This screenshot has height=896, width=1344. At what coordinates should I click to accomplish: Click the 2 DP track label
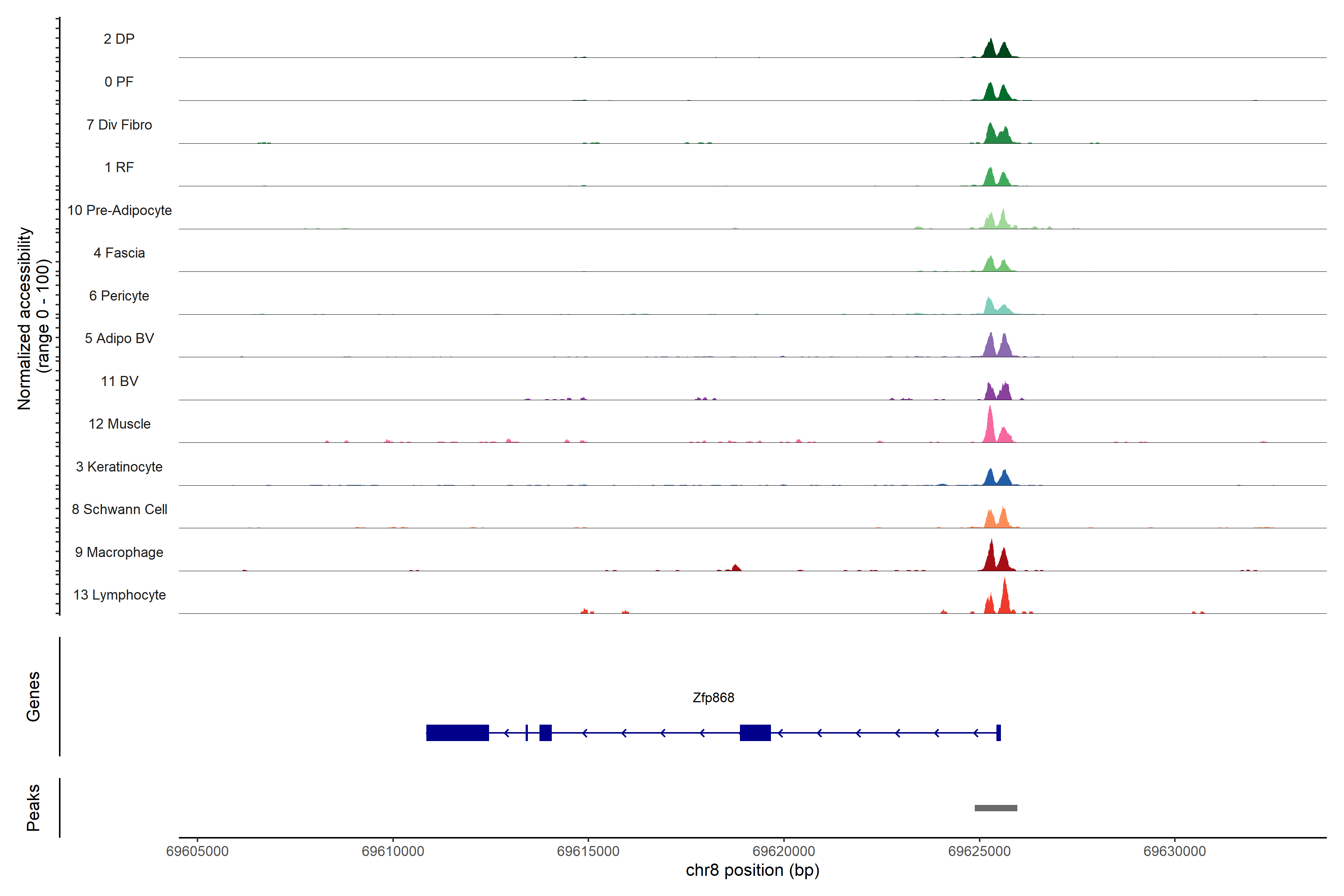click(119, 39)
